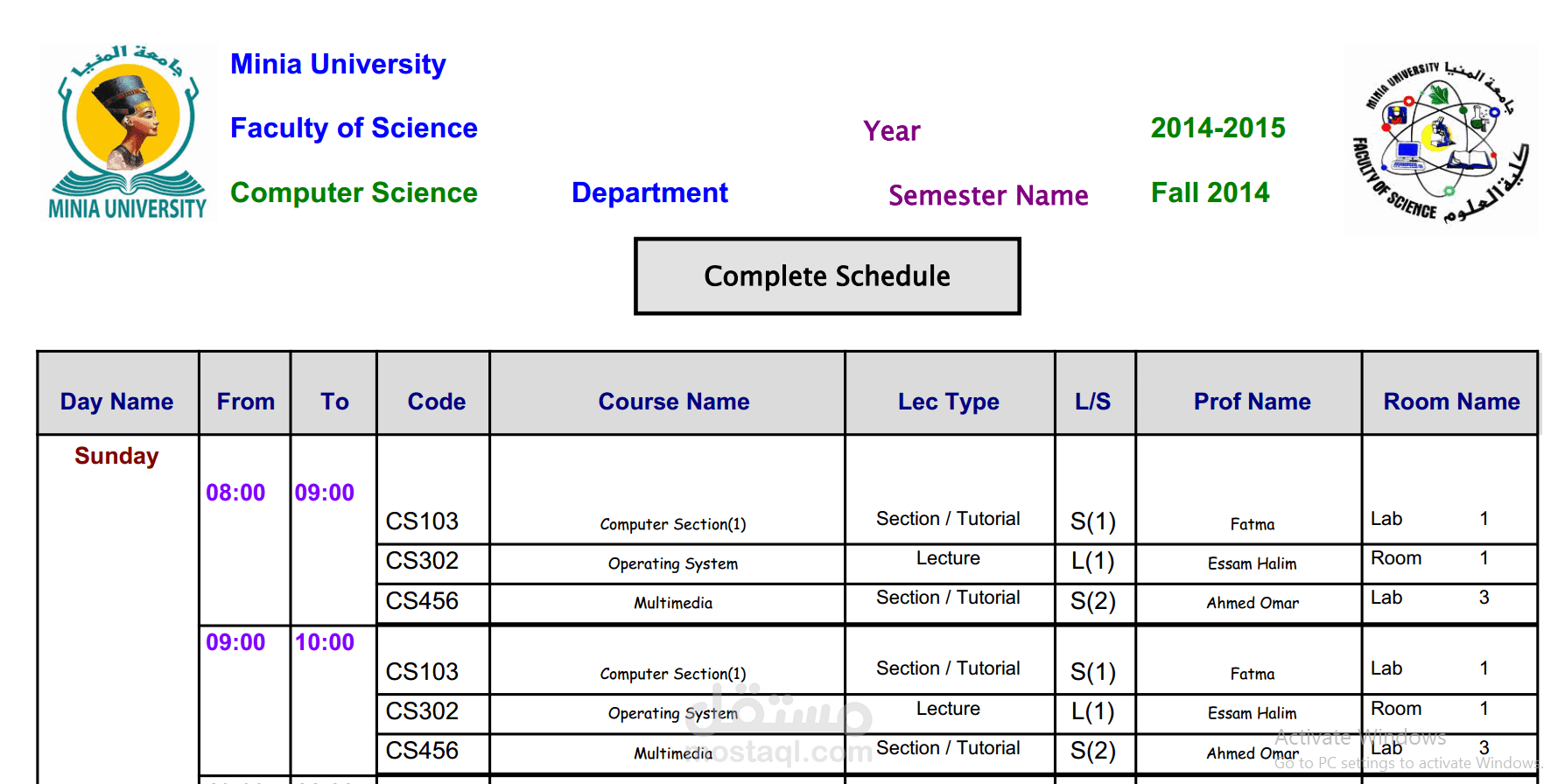
Task: Select CS103 code in the 08:00 slot
Action: [x=422, y=521]
